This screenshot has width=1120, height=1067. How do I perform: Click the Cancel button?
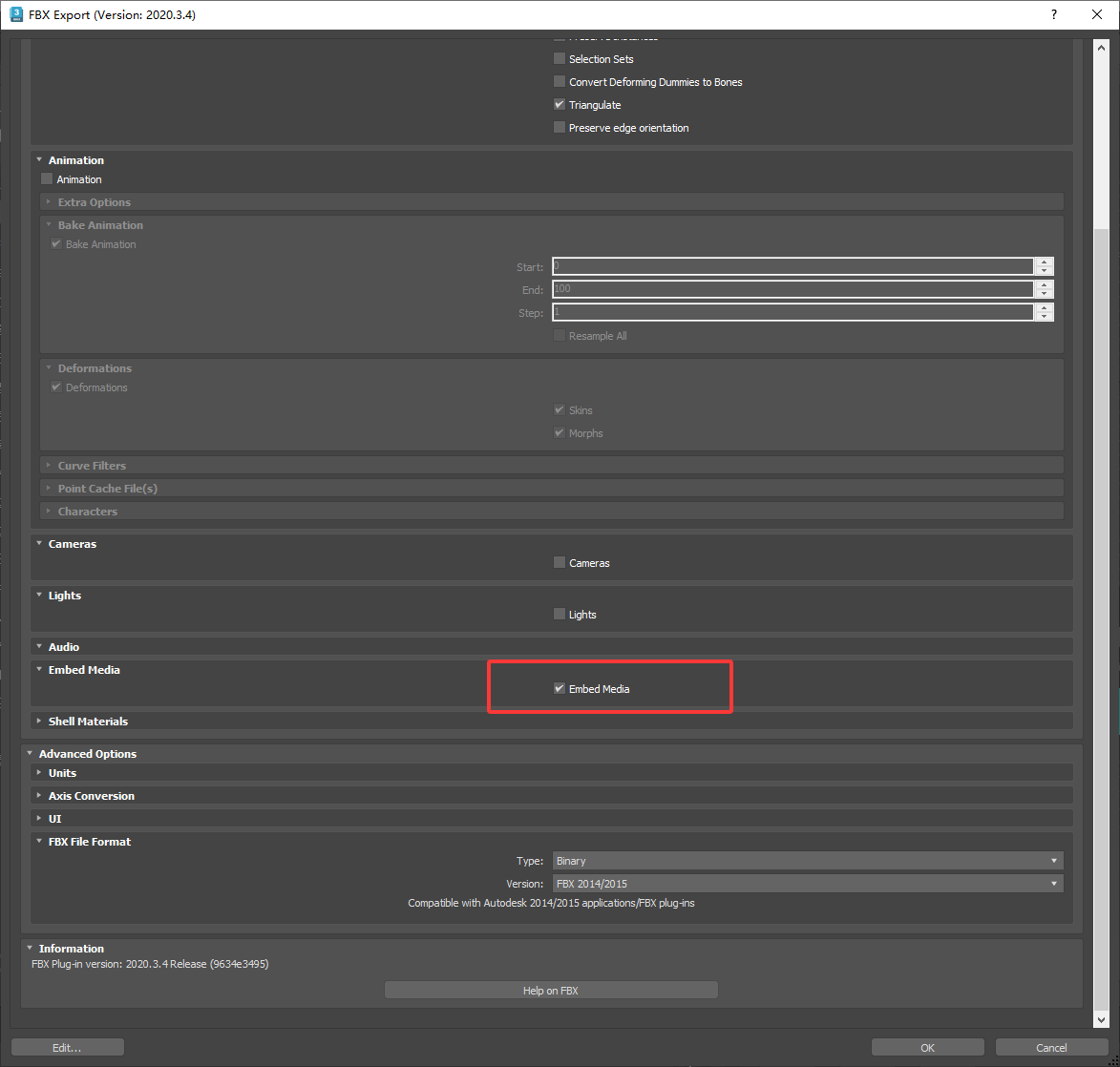point(1051,1047)
